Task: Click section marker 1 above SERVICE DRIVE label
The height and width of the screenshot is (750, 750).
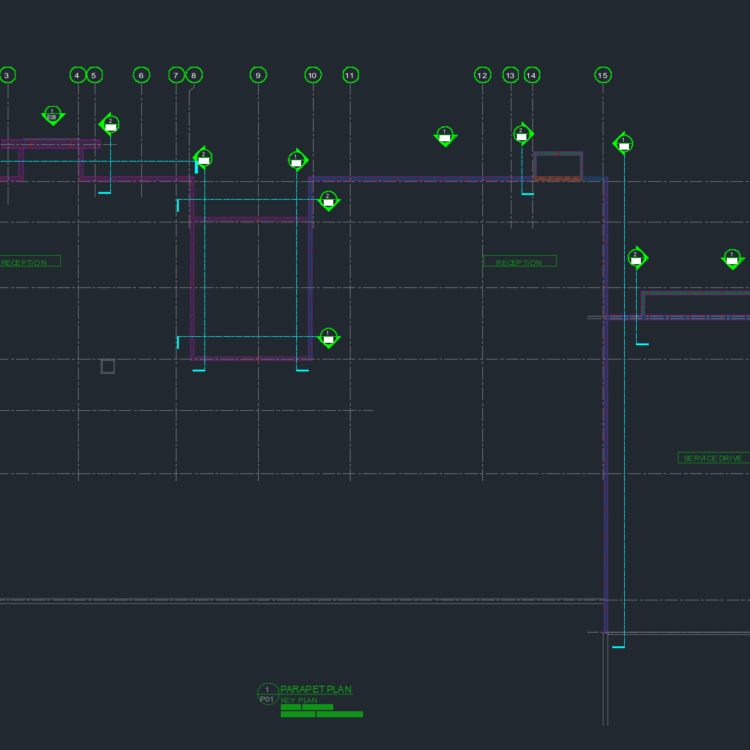Action: coord(733,259)
